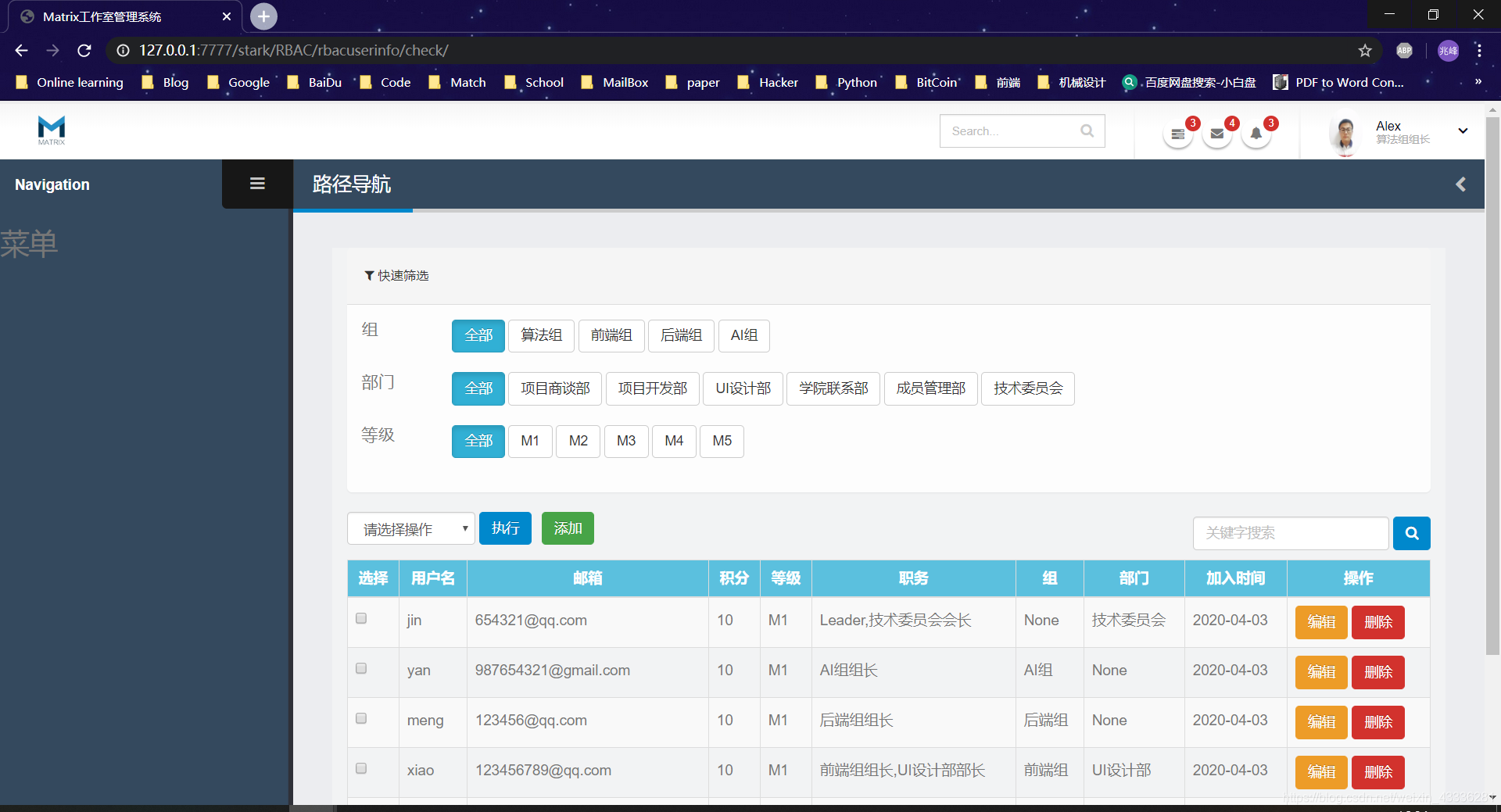Open the 请选择操作 dropdown
This screenshot has width=1501, height=812.
(411, 529)
